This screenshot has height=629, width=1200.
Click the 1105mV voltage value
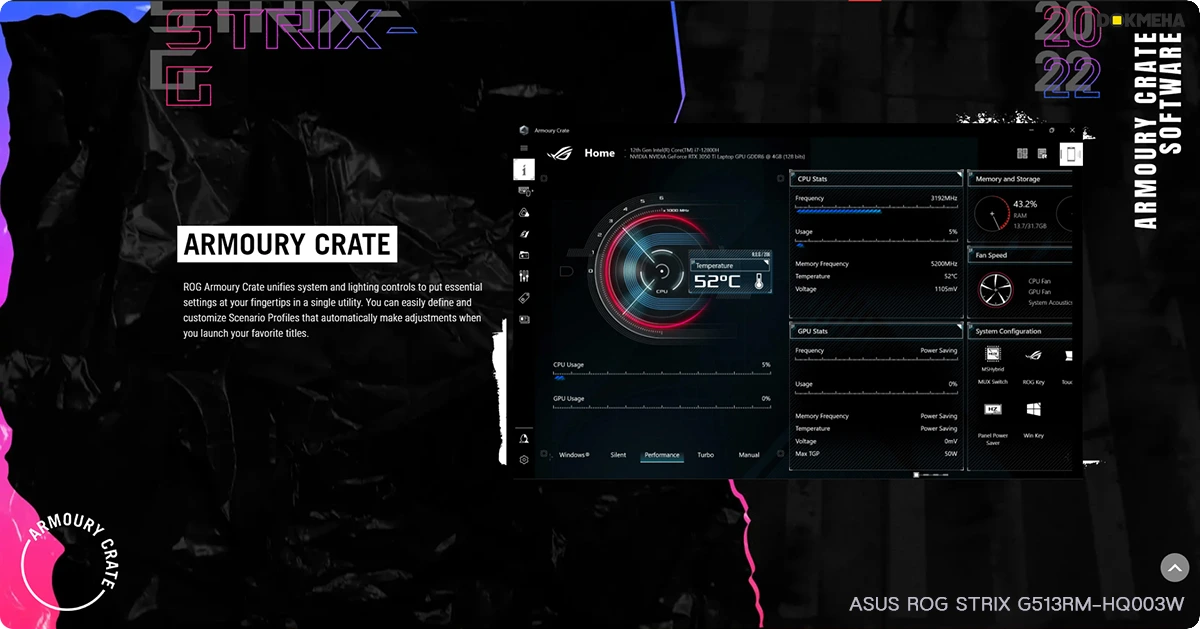click(x=946, y=289)
